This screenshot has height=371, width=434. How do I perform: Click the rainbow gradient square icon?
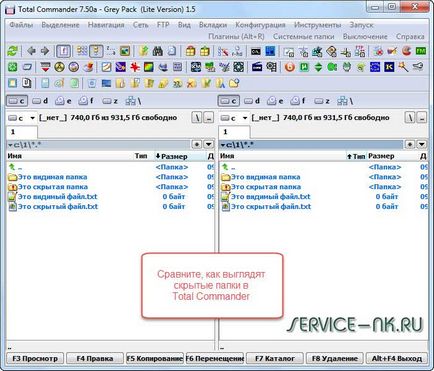click(x=149, y=67)
